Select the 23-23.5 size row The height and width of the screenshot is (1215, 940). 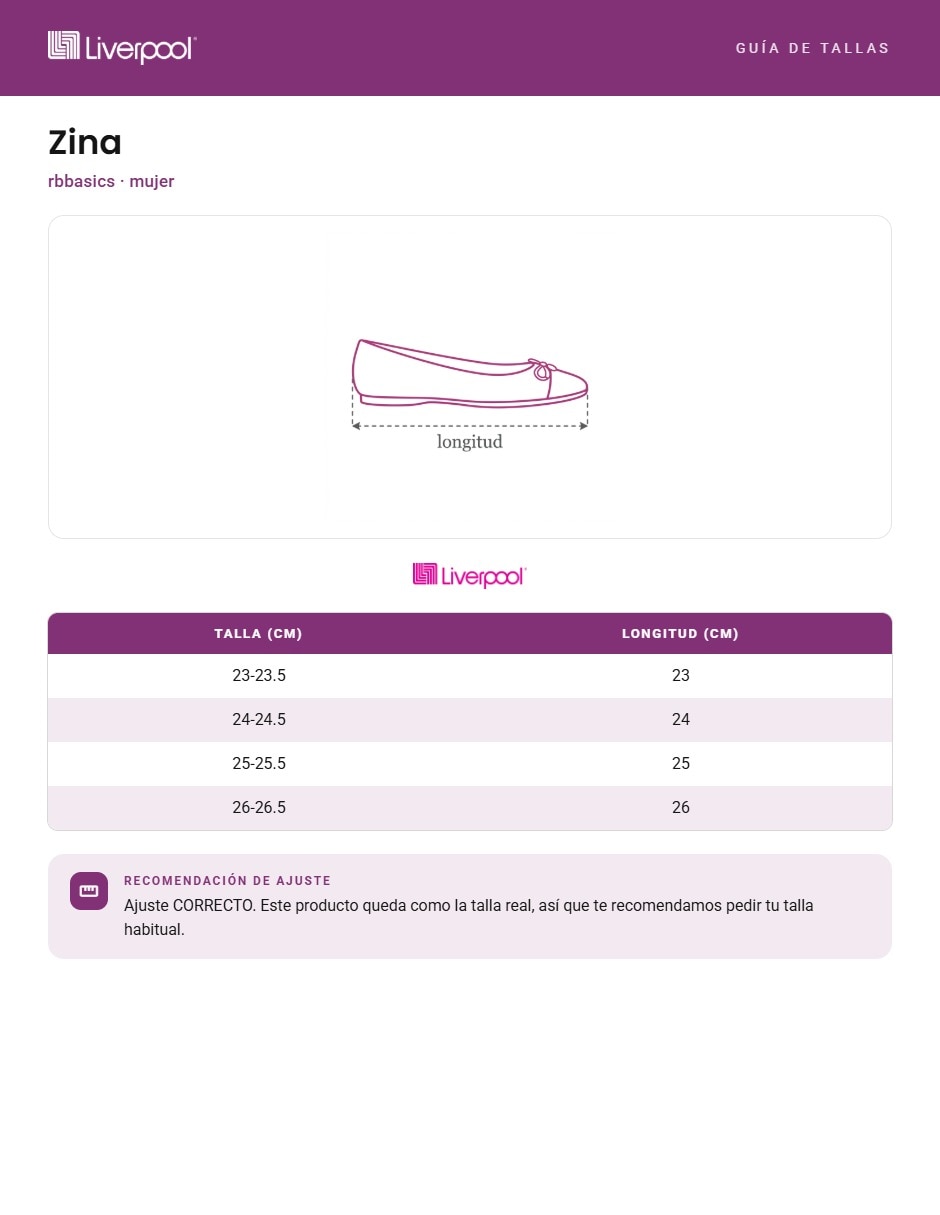[x=470, y=676]
